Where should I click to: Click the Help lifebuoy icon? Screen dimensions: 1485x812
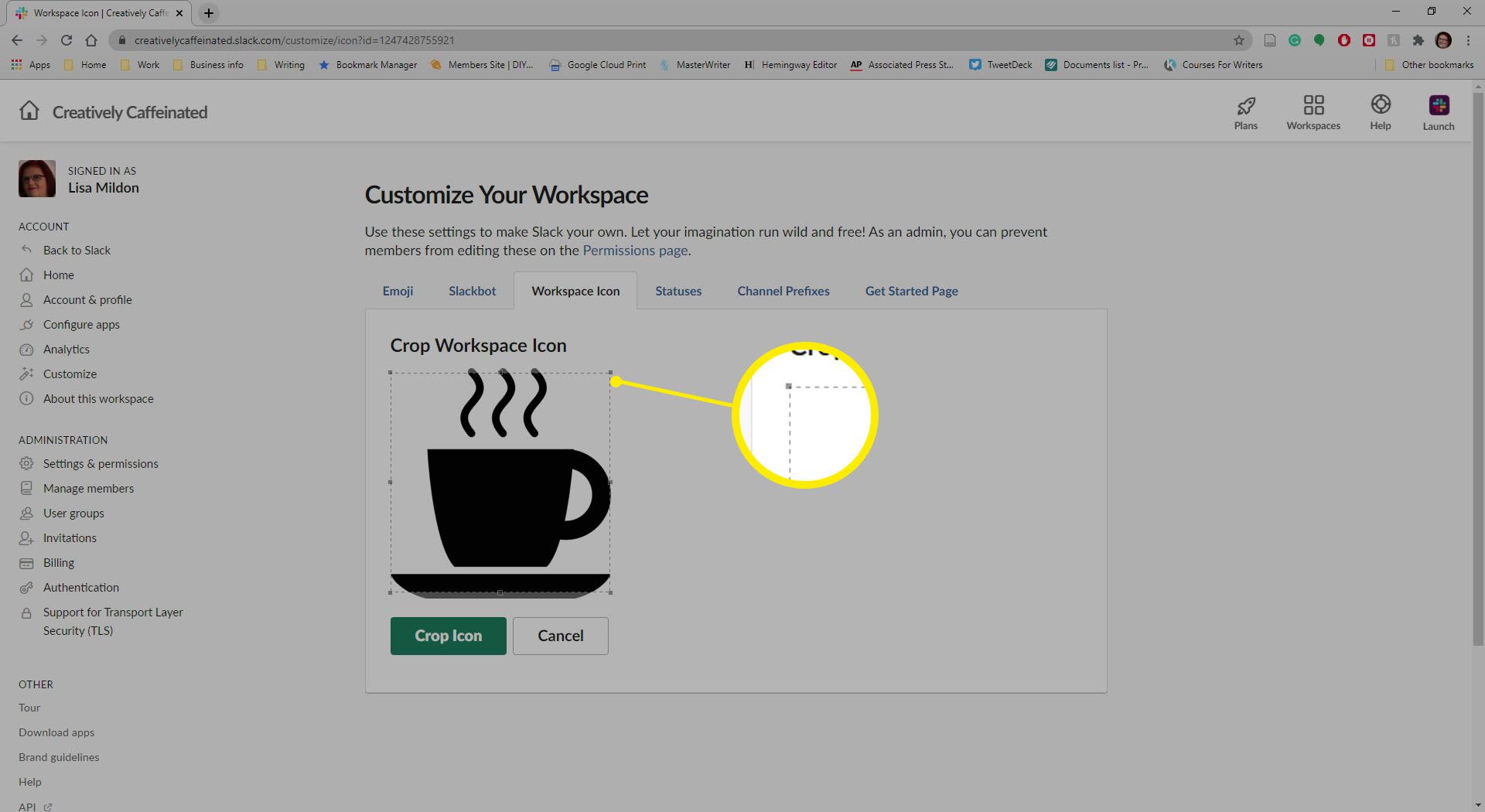tap(1380, 105)
